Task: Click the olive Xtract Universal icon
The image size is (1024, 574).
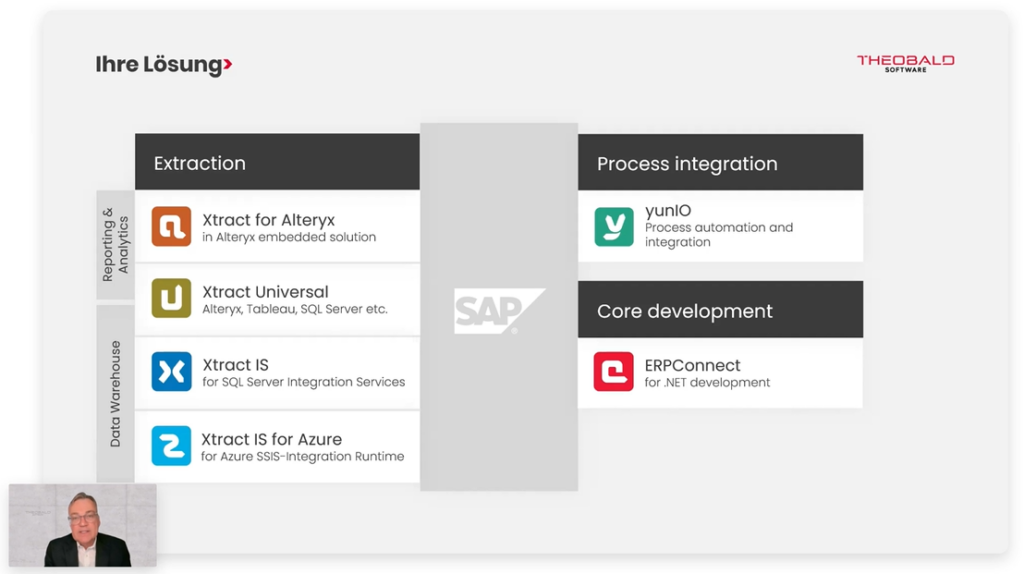Action: tap(171, 298)
